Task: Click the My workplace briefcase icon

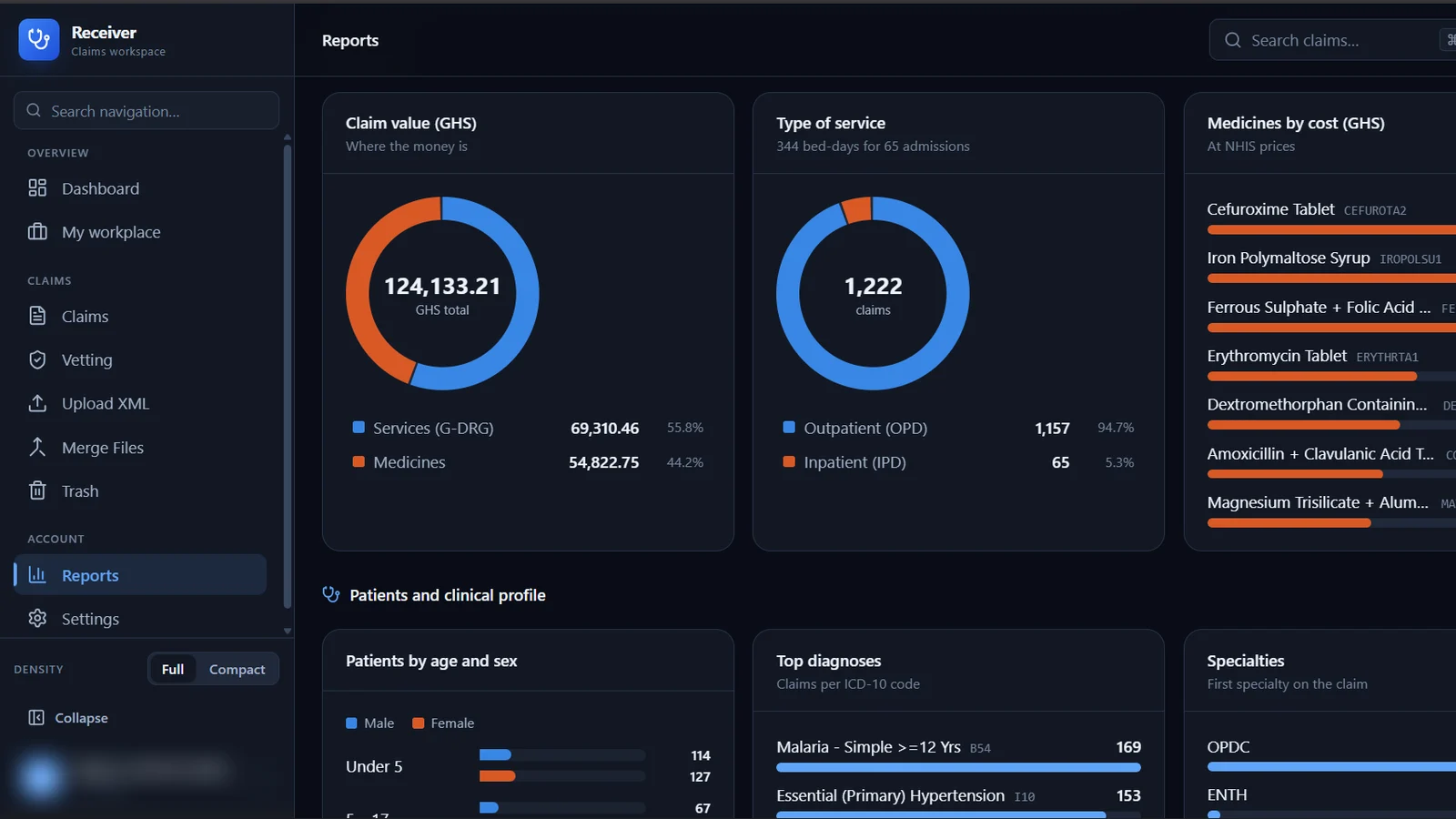Action: [37, 232]
